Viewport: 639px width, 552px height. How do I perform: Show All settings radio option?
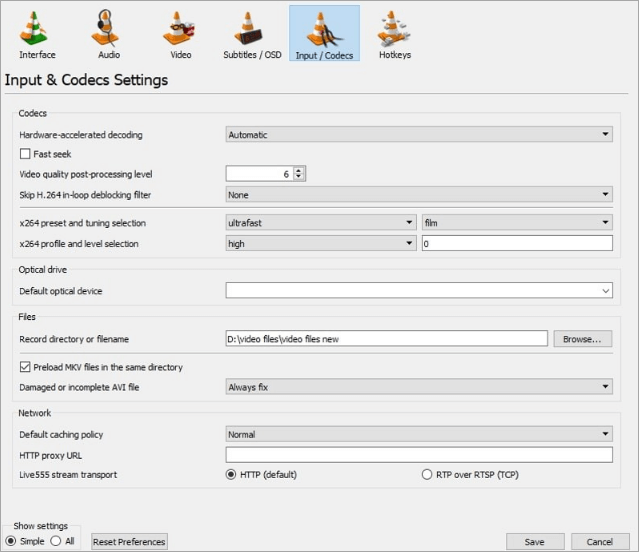click(x=56, y=541)
